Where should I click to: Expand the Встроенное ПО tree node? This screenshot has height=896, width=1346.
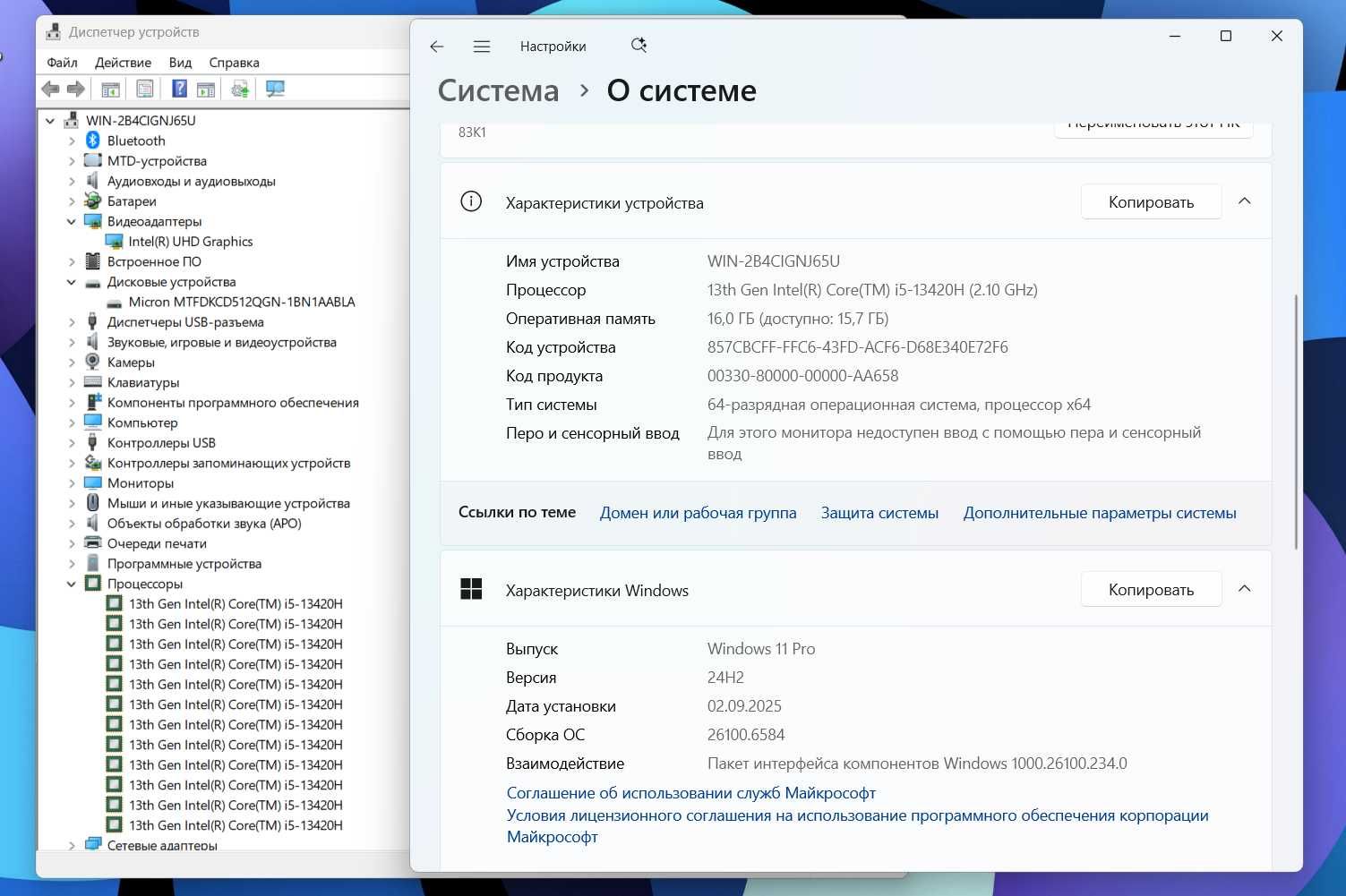[72, 261]
